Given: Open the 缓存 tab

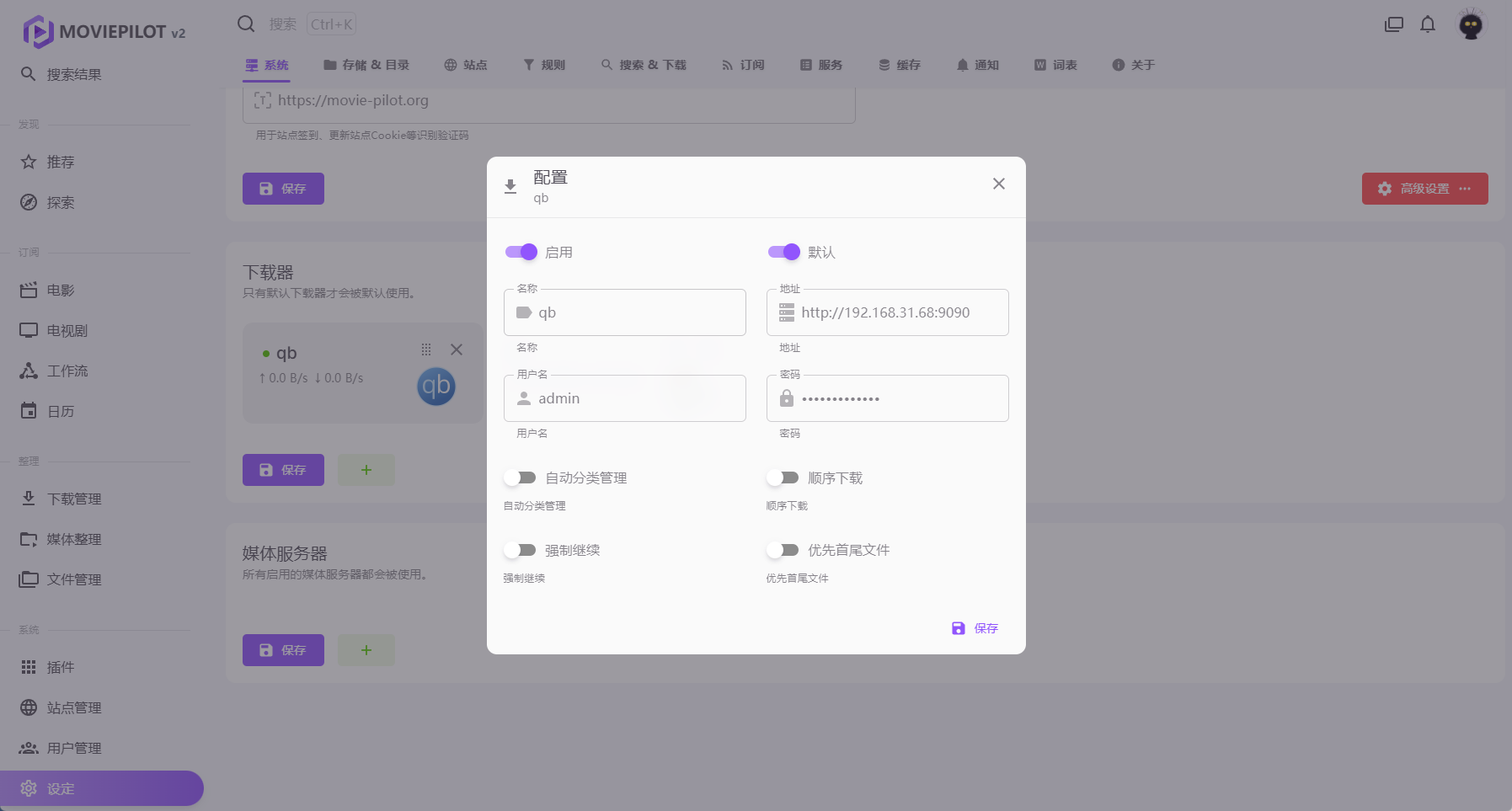Looking at the screenshot, I should click(x=900, y=65).
